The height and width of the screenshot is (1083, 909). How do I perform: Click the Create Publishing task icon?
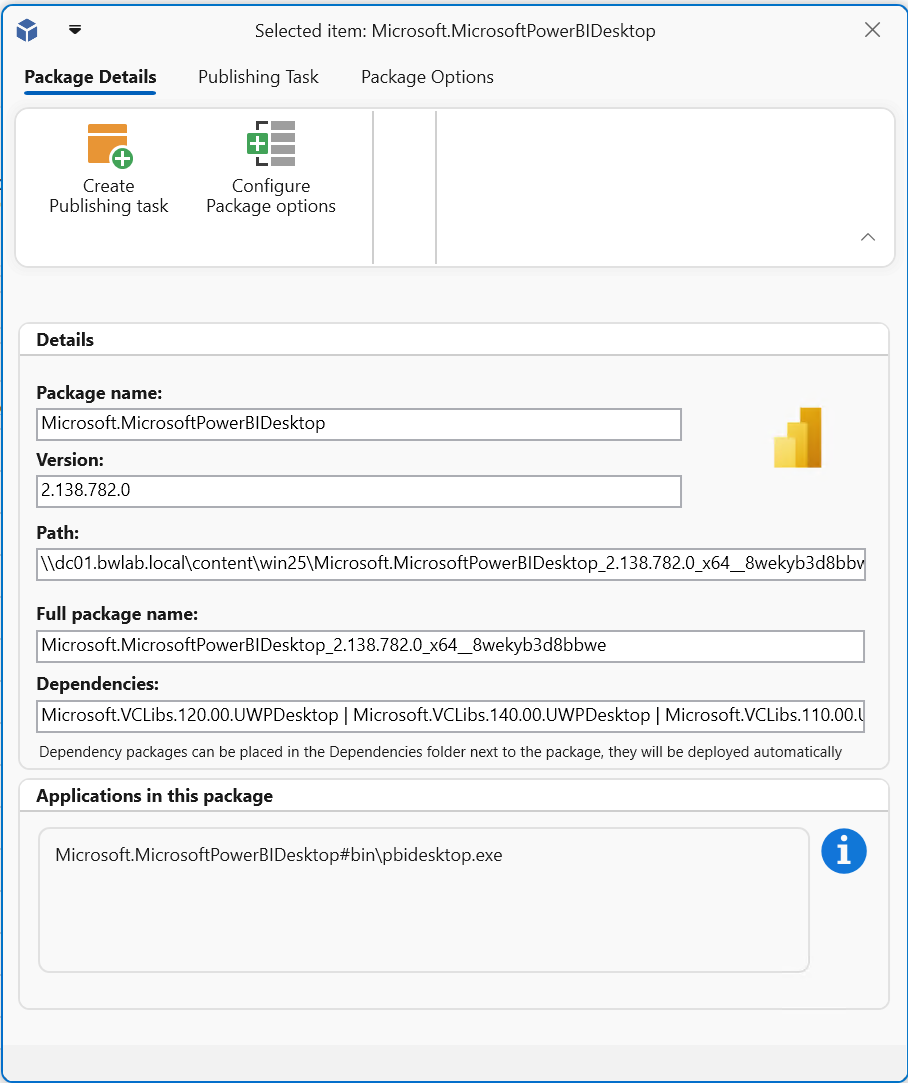(x=109, y=146)
